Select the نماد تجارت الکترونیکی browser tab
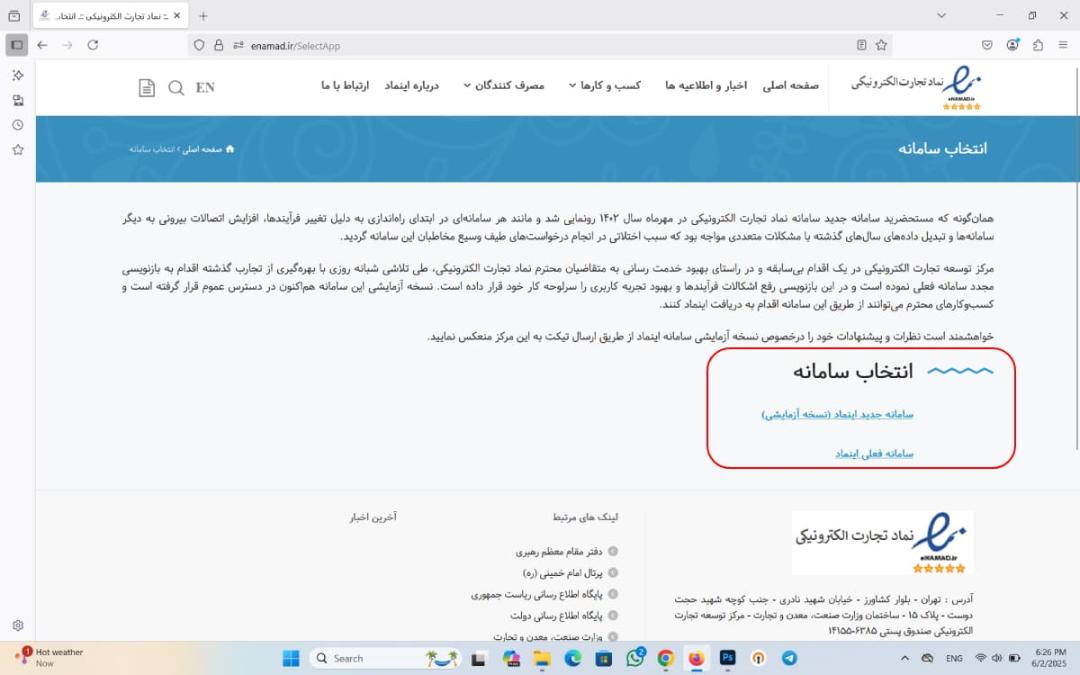This screenshot has height=675, width=1080. pos(110,16)
